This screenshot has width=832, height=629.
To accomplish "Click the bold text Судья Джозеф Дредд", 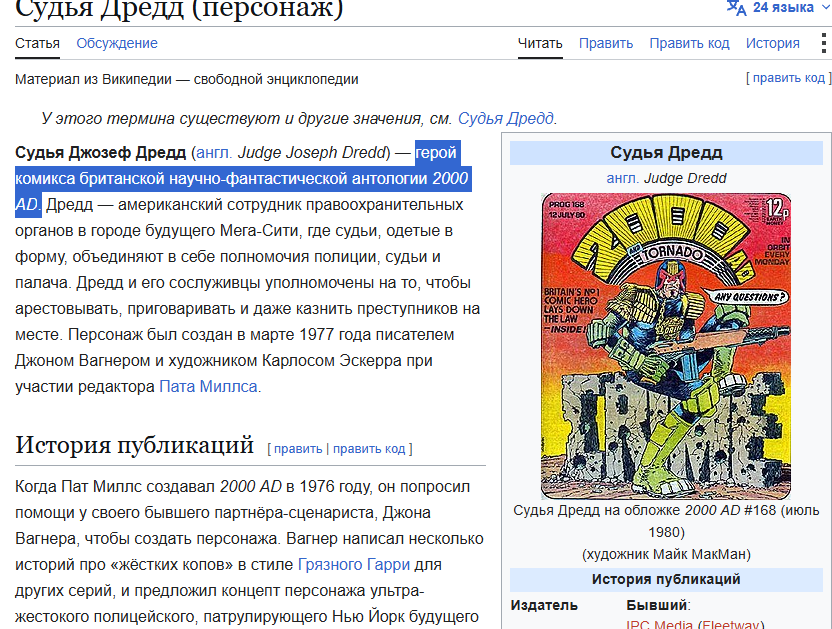I will (100, 152).
